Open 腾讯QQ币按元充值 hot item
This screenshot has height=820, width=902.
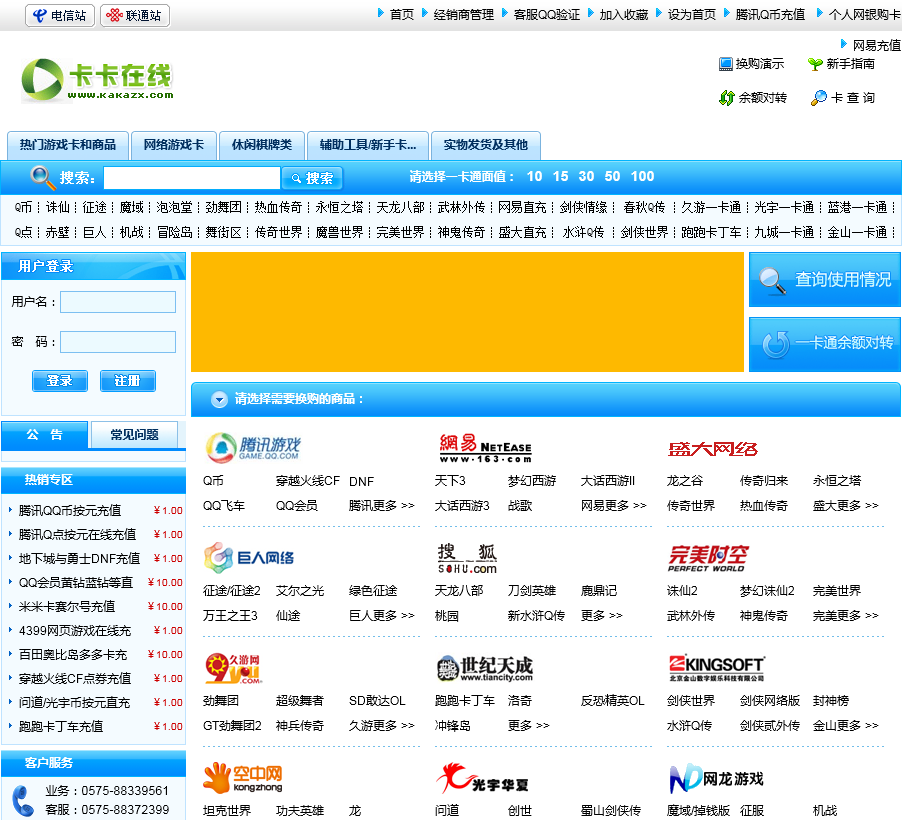point(70,510)
